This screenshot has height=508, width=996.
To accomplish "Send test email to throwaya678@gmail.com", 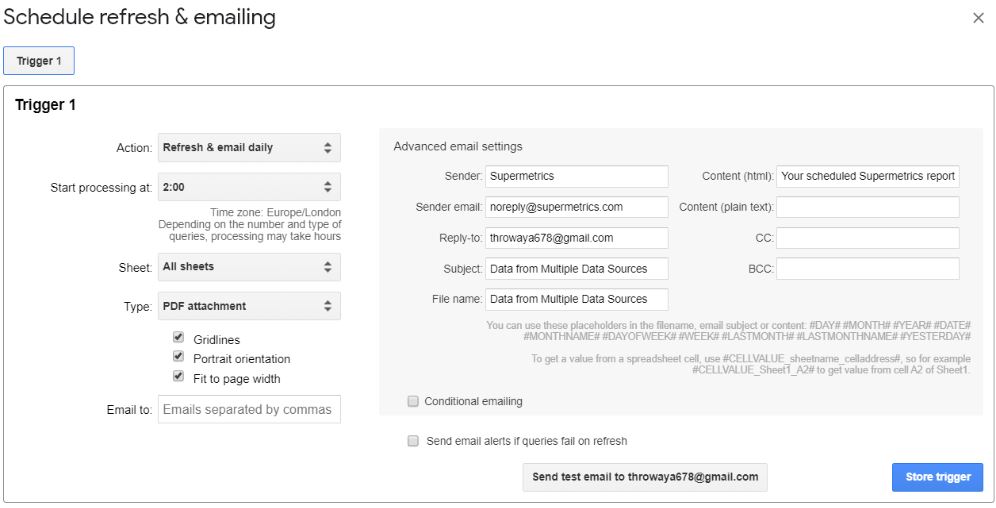I will [x=645, y=477].
